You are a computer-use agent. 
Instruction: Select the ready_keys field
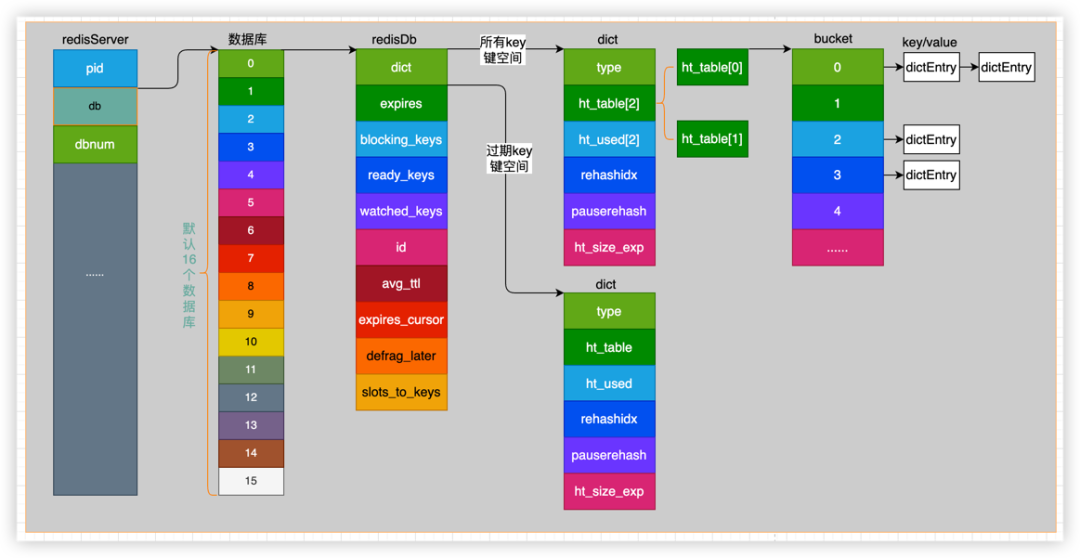pyautogui.click(x=401, y=175)
